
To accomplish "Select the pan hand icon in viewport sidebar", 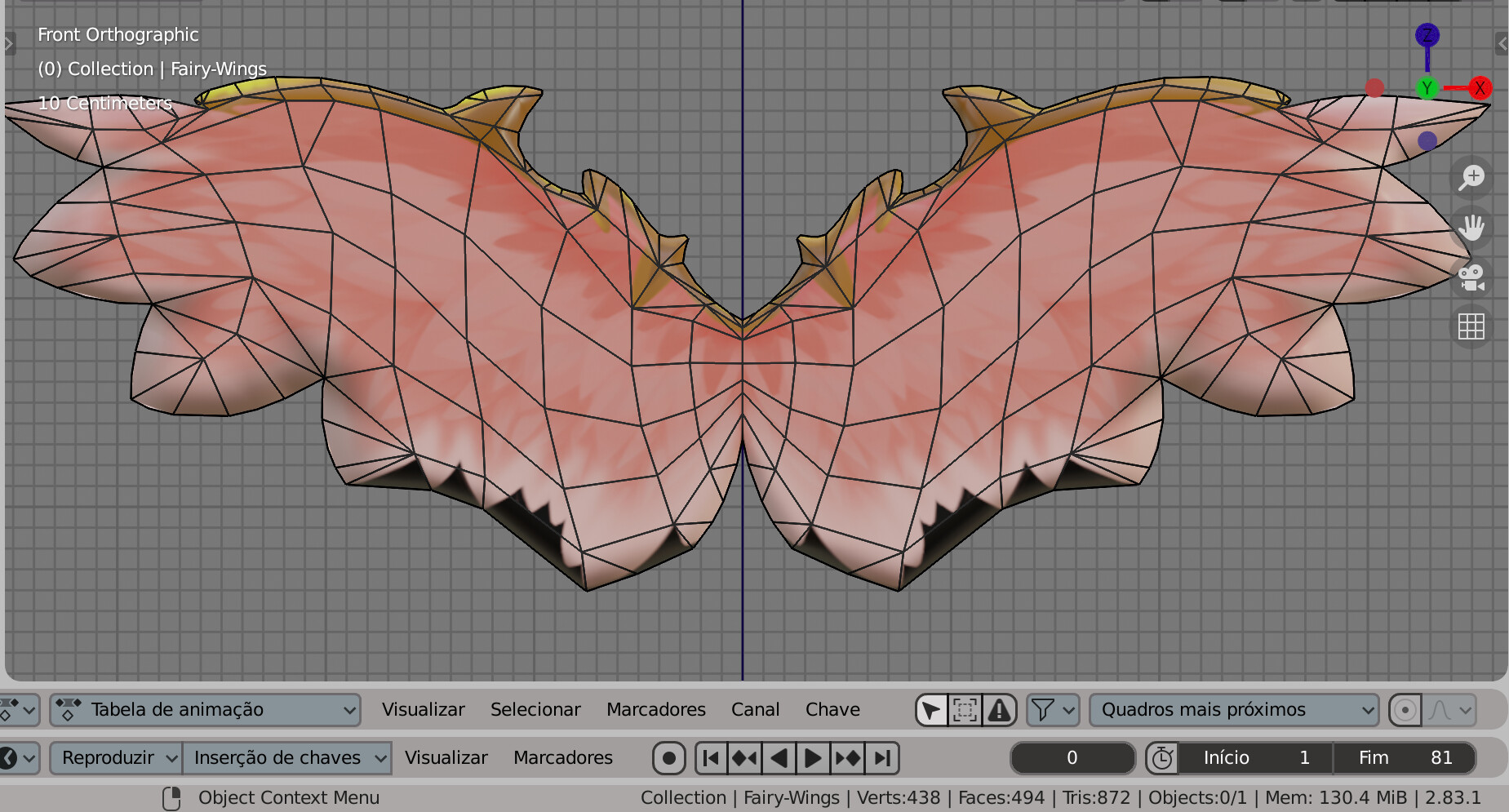I will point(1471,227).
